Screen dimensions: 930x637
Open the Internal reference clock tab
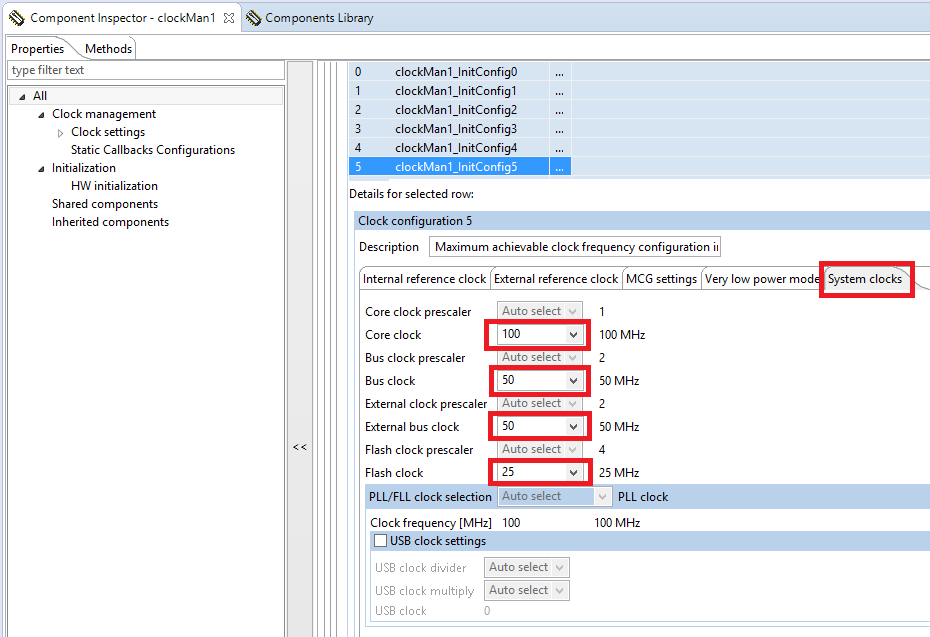pyautogui.click(x=424, y=279)
